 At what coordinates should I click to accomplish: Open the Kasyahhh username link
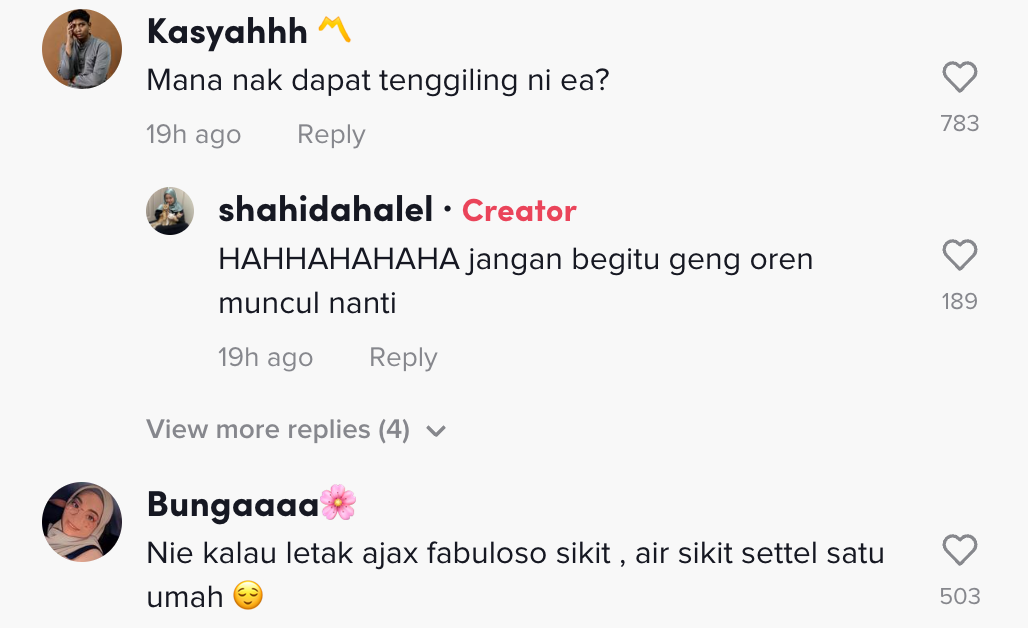pos(227,31)
